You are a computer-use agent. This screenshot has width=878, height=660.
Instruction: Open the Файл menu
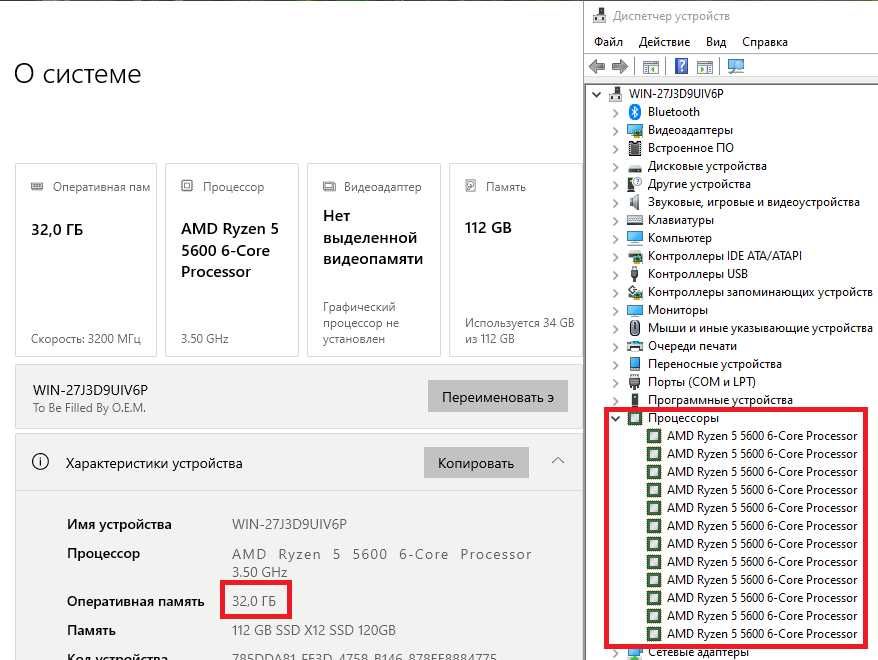click(x=608, y=42)
